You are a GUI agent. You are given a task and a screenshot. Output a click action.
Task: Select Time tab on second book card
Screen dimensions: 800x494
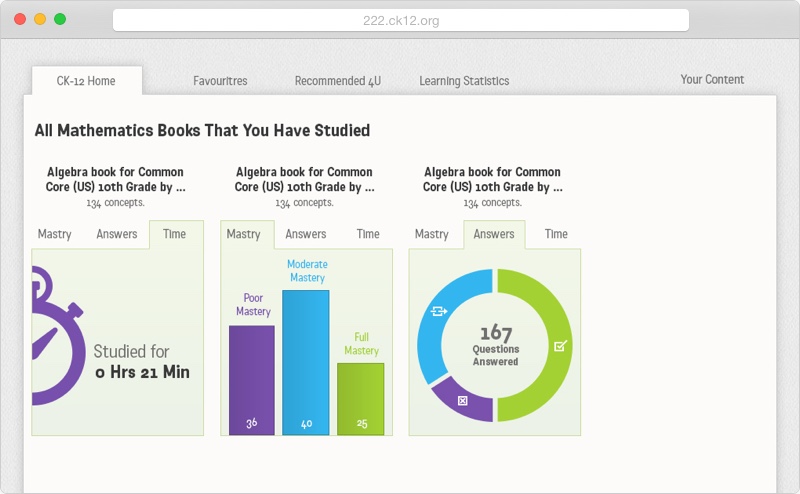tap(368, 234)
